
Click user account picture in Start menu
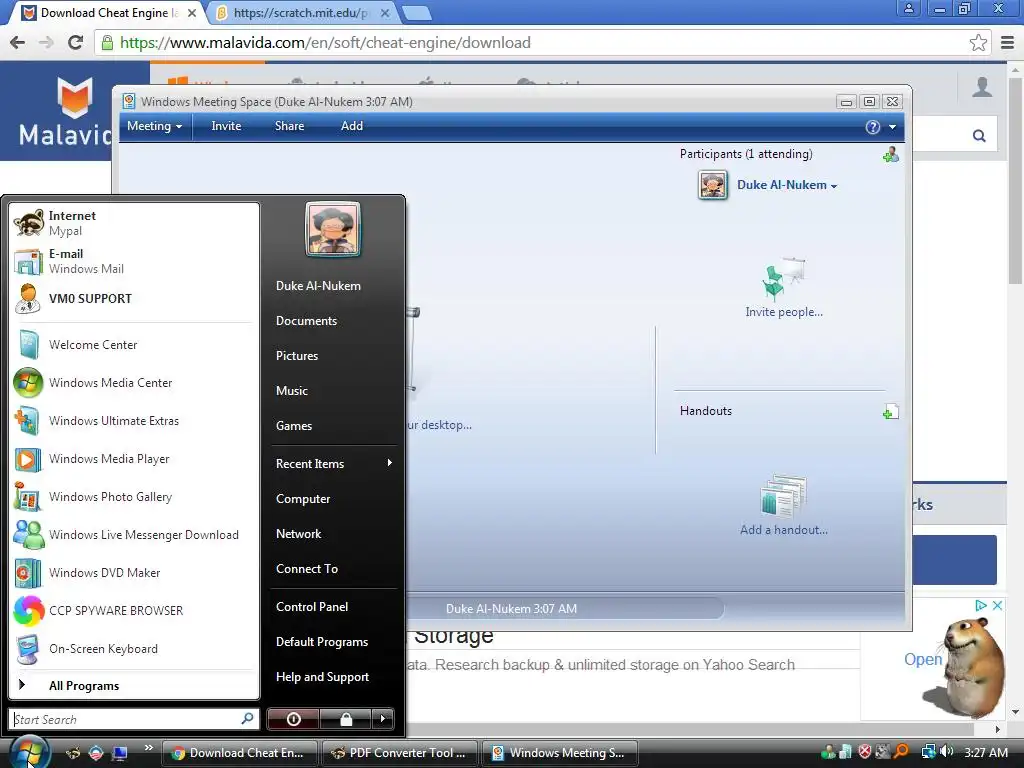pos(332,229)
